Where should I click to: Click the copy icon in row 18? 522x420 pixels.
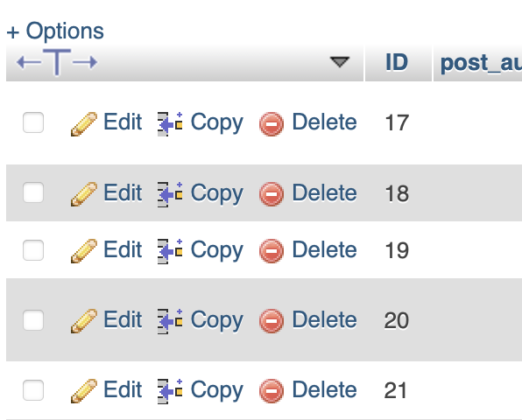[x=170, y=194]
